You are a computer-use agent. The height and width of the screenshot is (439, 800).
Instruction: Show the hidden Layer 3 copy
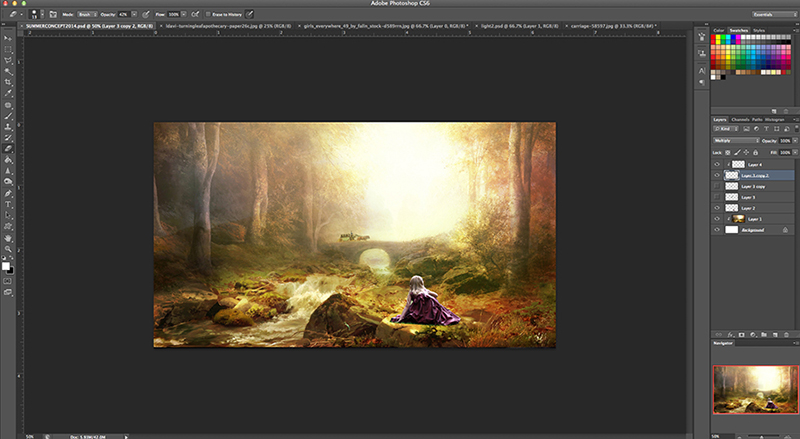click(717, 186)
